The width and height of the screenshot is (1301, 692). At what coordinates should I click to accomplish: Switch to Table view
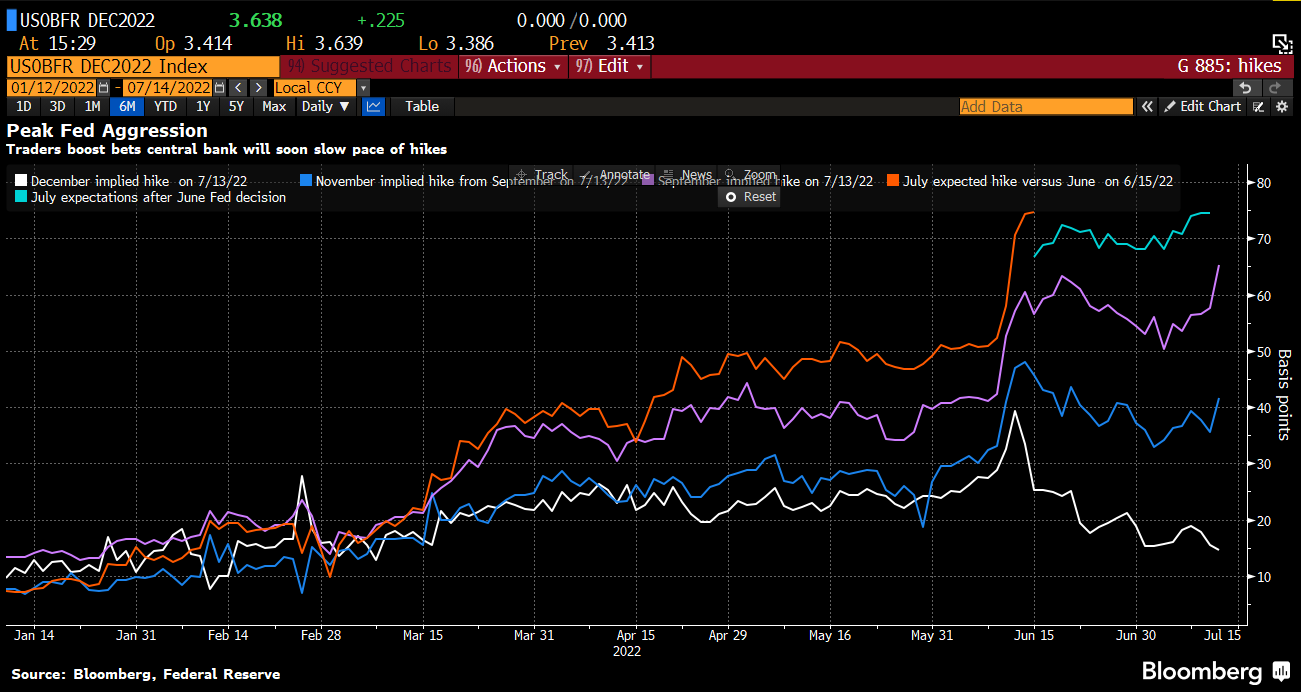(421, 106)
